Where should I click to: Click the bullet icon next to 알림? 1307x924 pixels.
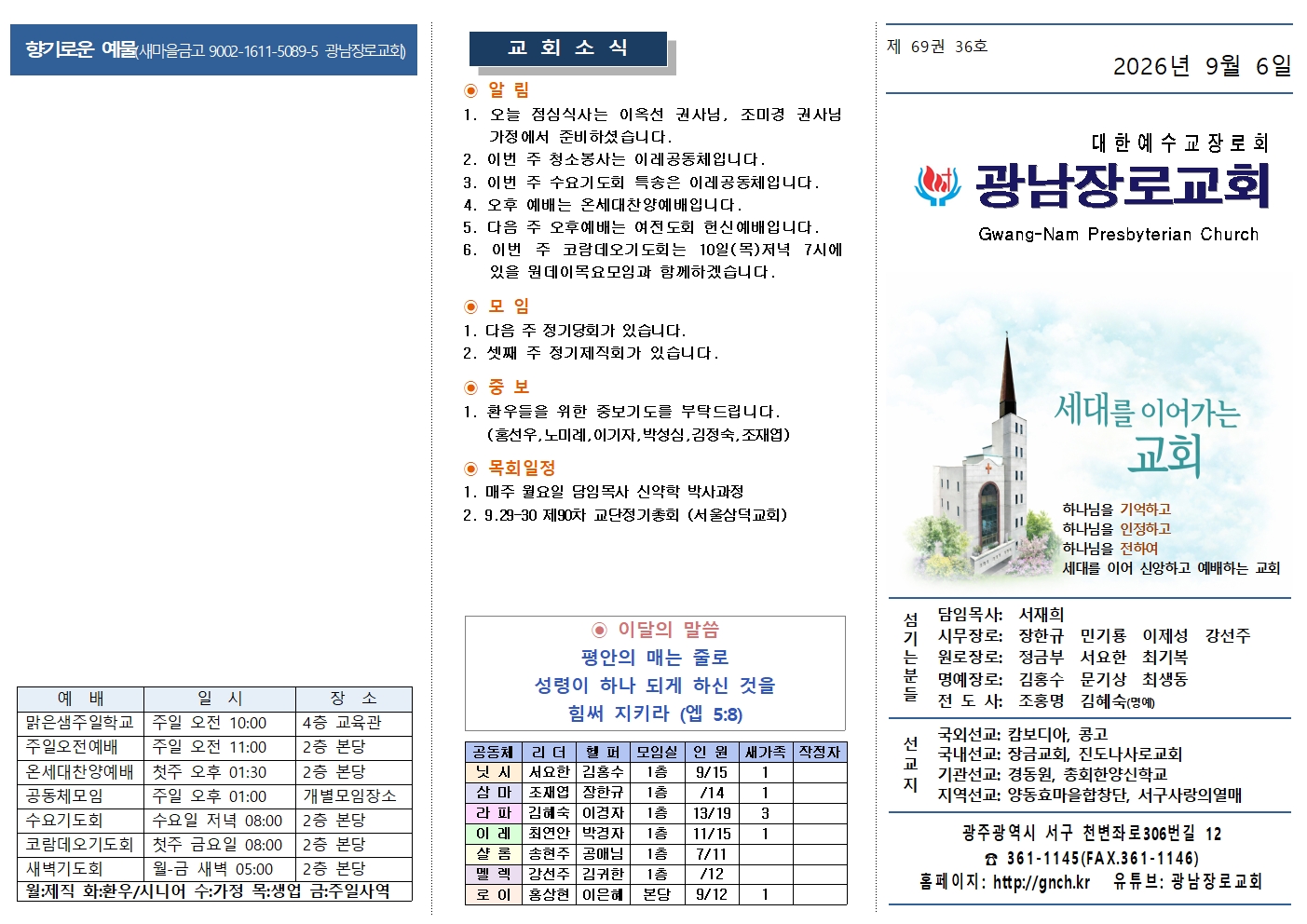470,90
